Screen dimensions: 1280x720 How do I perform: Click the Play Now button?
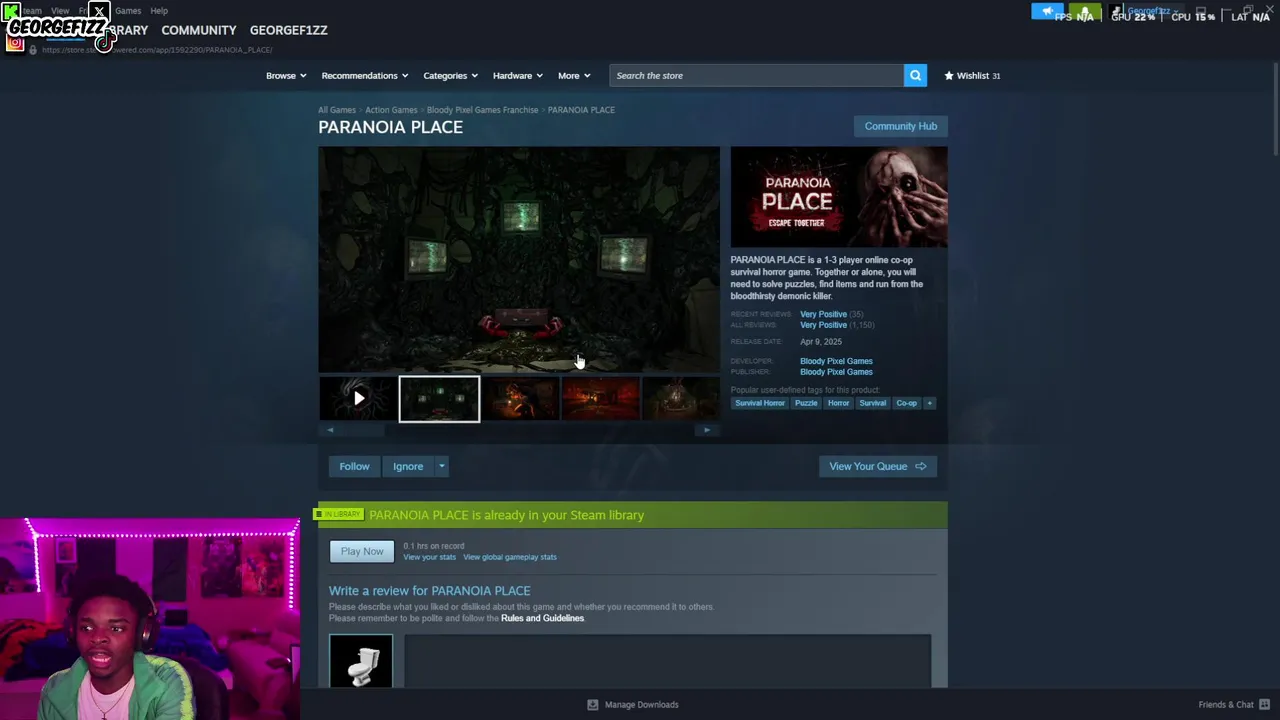point(362,551)
